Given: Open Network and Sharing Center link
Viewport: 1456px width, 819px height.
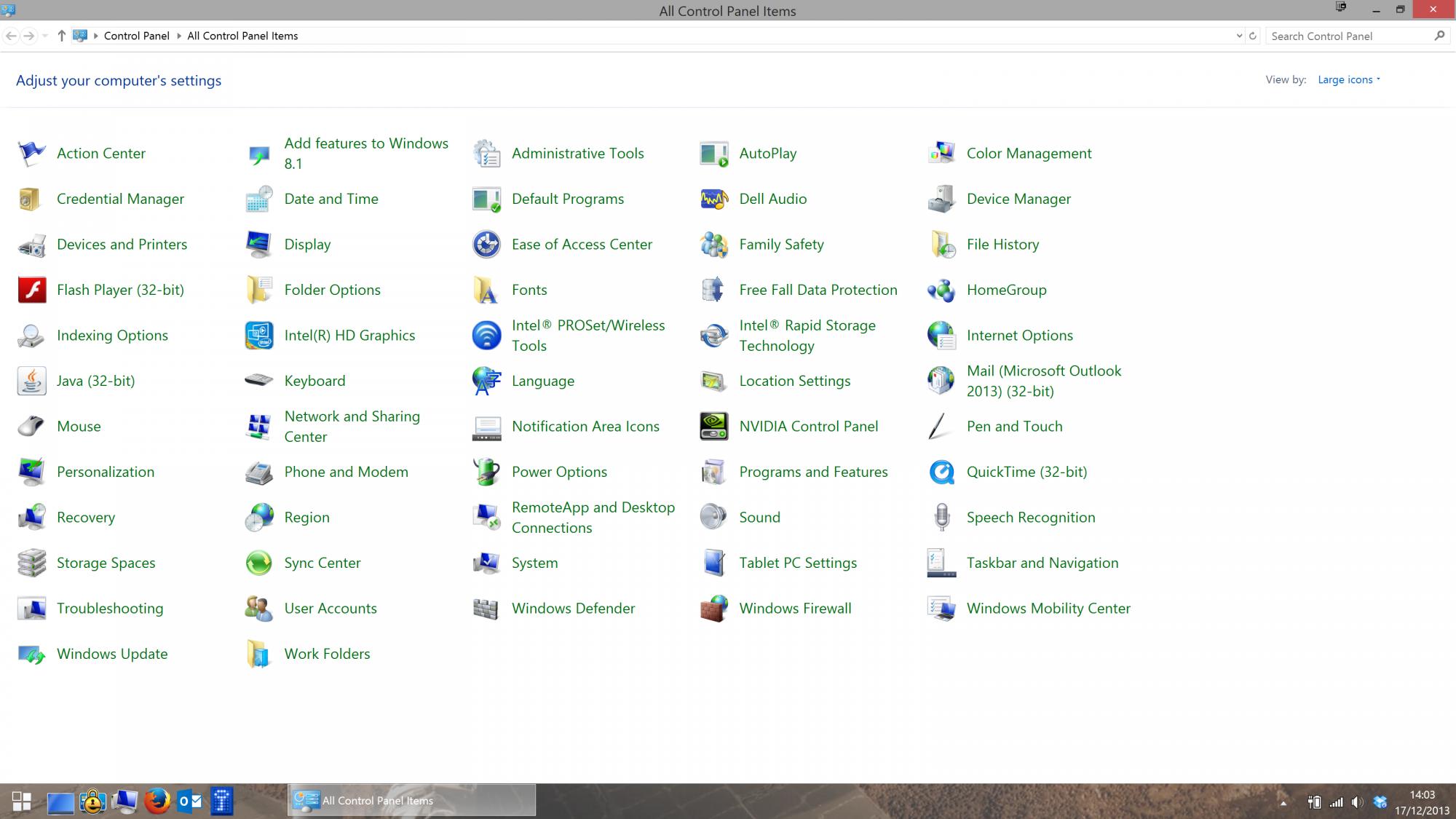Looking at the screenshot, I should click(x=352, y=427).
